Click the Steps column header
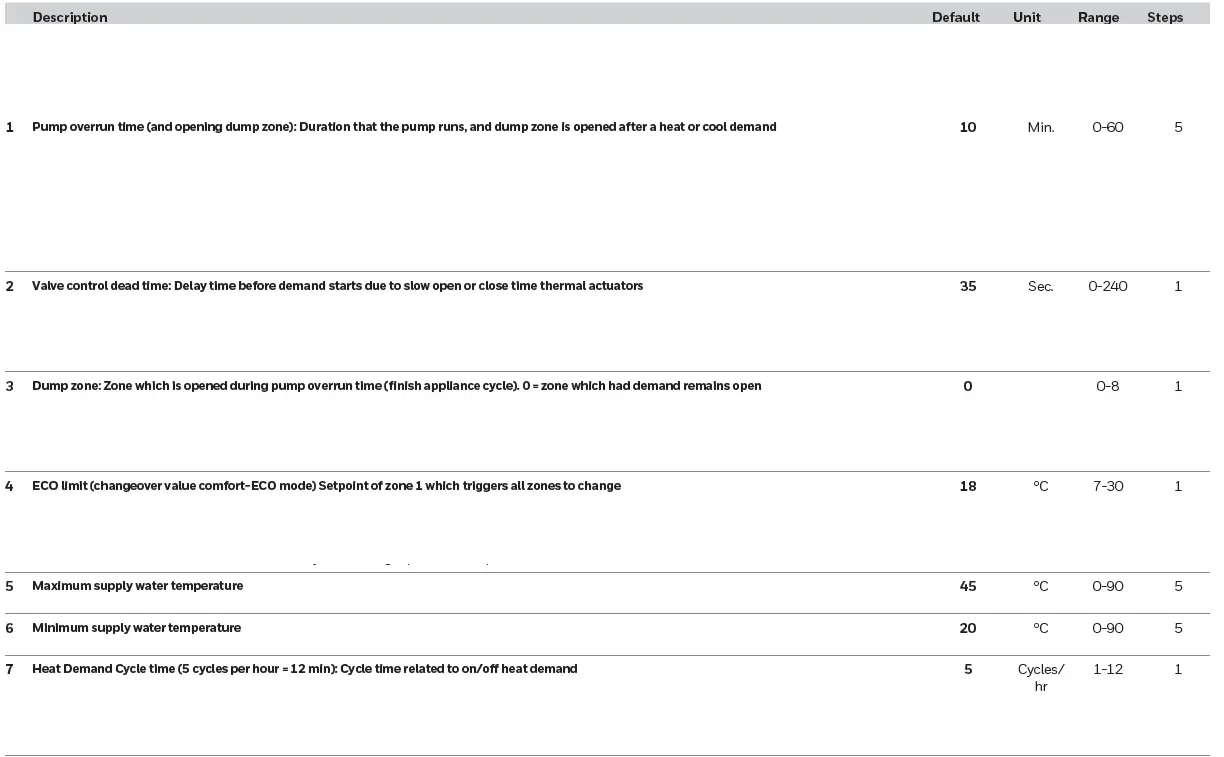This screenshot has width=1224, height=757. click(1165, 17)
